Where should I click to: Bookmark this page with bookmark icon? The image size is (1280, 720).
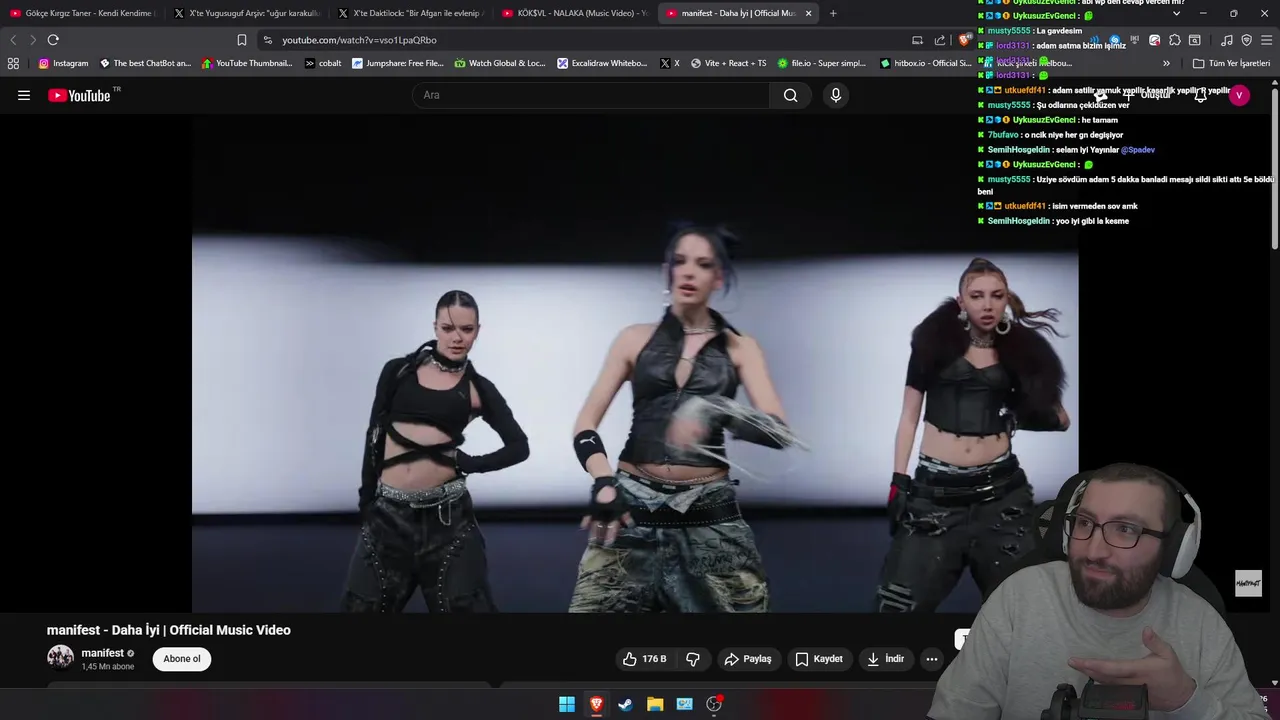point(242,40)
